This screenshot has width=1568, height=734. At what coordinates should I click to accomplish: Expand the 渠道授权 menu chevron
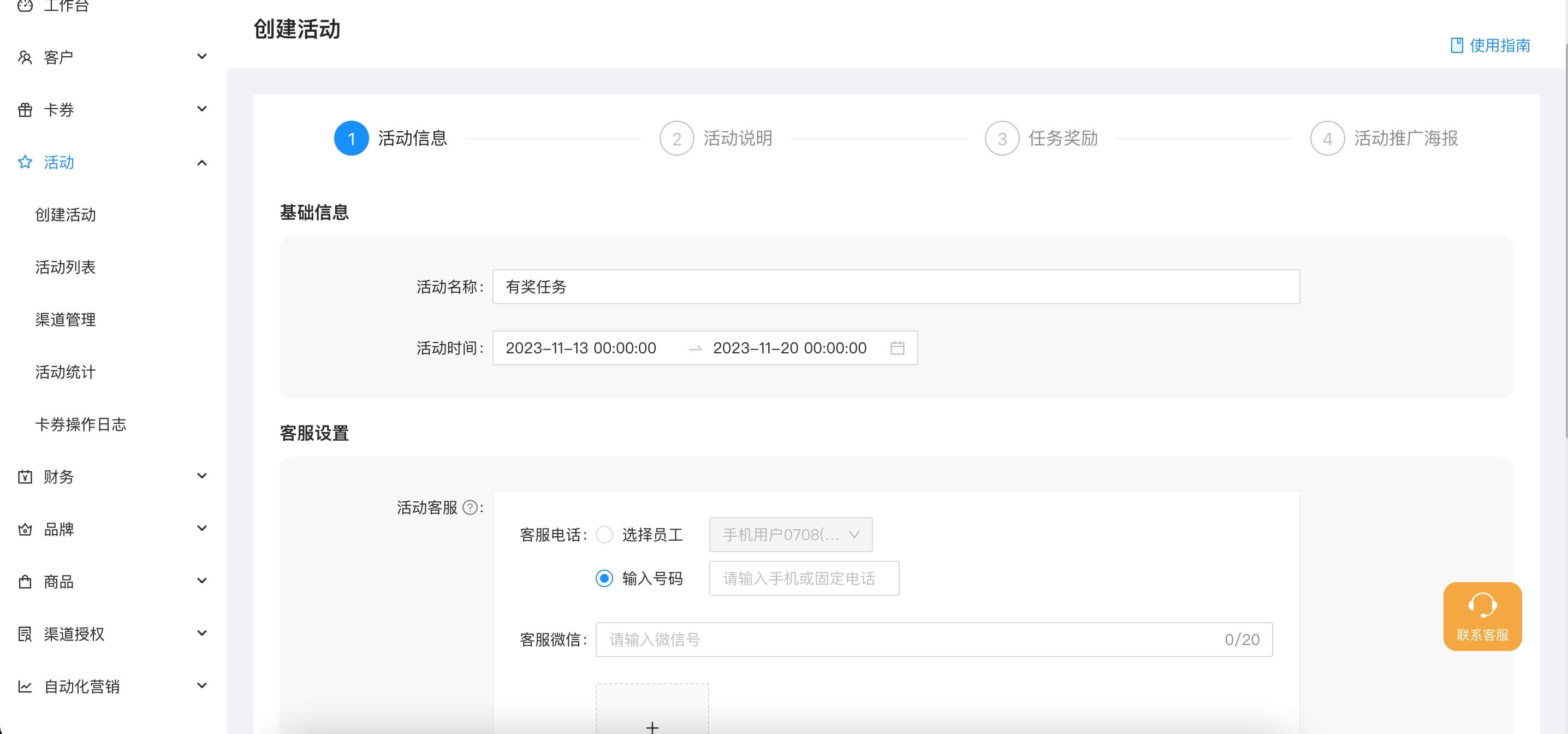coord(202,633)
